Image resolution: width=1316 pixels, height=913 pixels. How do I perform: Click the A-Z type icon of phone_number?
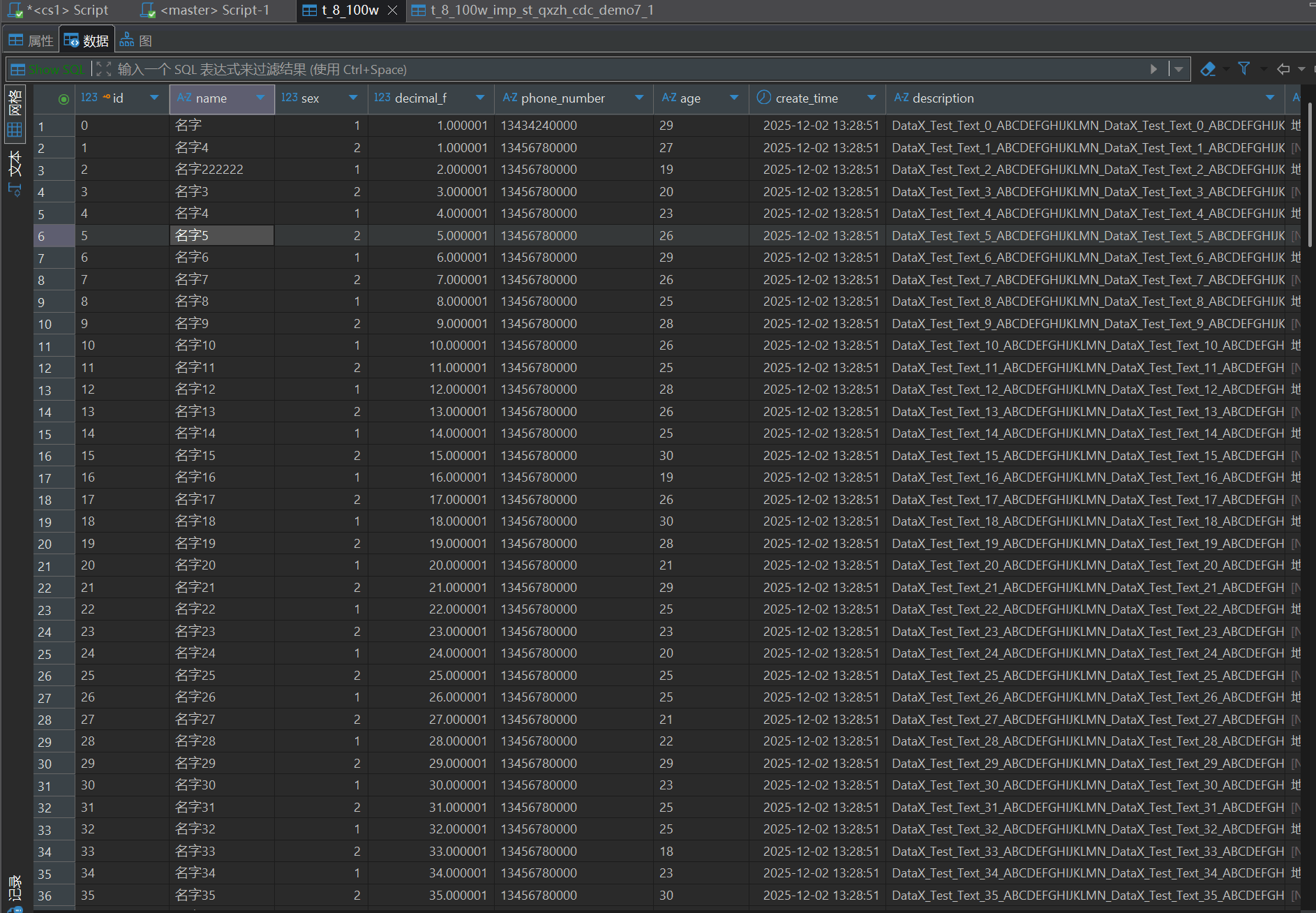[510, 98]
